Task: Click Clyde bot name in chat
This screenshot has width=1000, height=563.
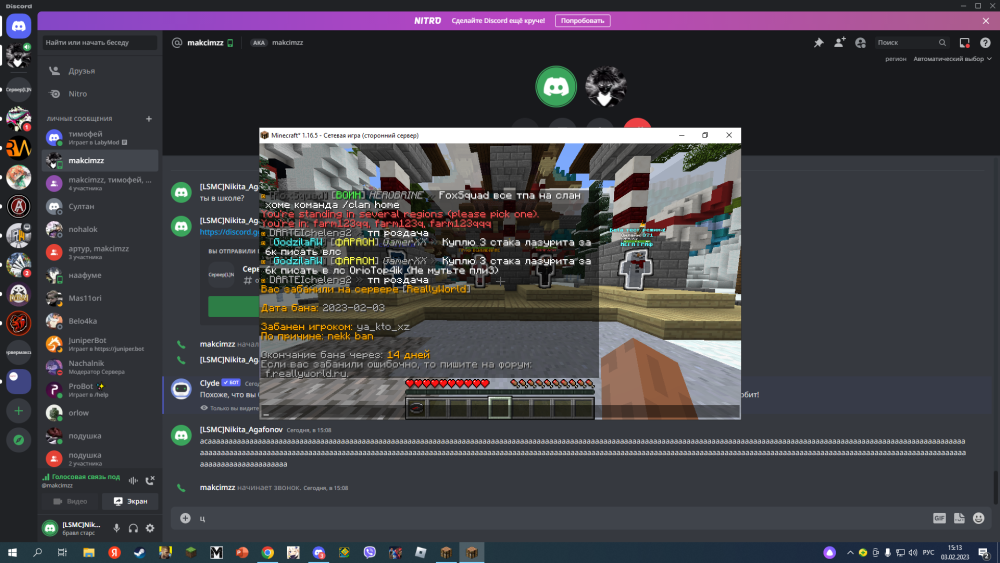Action: point(209,383)
